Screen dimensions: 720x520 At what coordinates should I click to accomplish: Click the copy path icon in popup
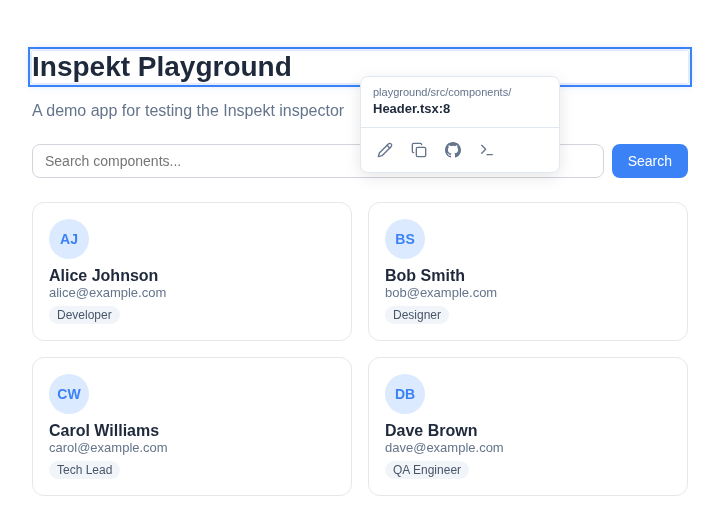[419, 150]
